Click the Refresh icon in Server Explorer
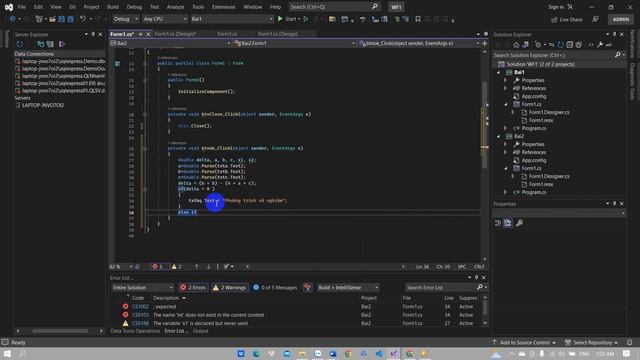Viewport: 640px width, 360px height. 20,44
